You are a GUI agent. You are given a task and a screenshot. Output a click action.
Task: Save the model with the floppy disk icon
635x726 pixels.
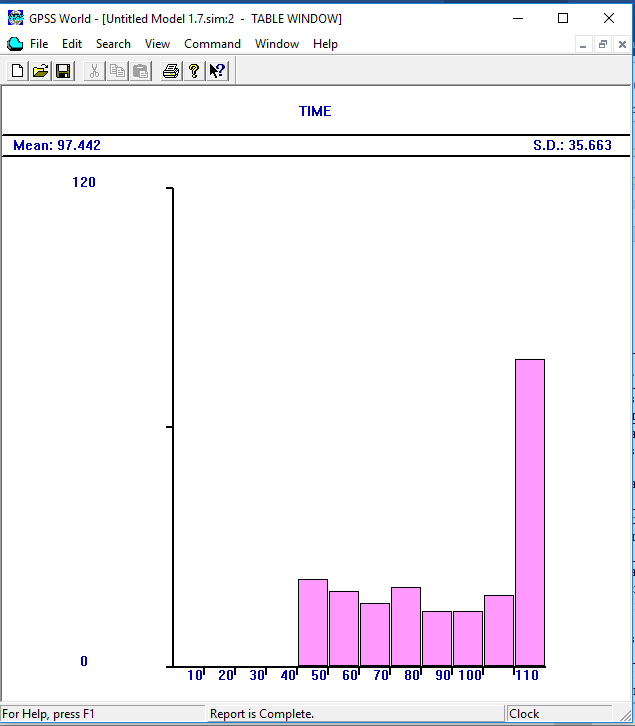(63, 71)
